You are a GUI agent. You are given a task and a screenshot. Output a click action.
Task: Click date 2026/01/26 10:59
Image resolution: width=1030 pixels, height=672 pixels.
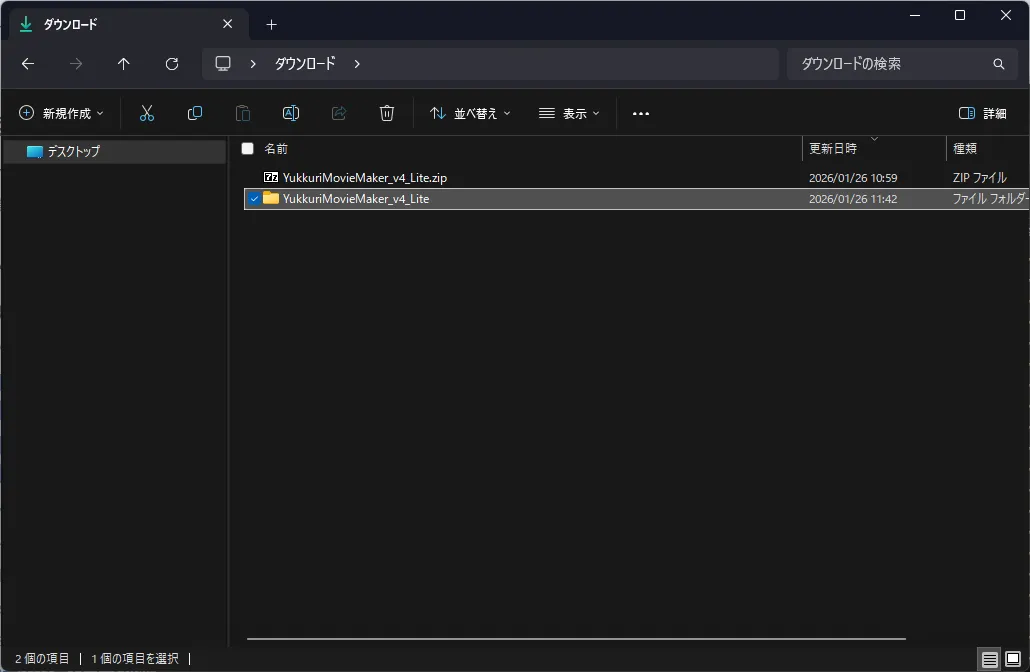point(853,178)
